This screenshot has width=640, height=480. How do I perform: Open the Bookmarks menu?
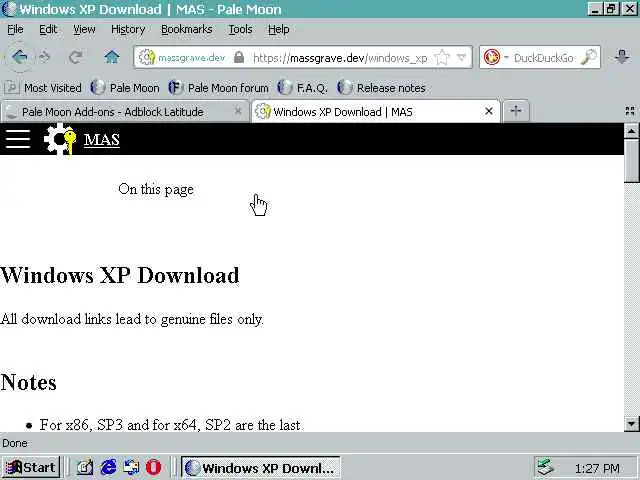[x=187, y=29]
